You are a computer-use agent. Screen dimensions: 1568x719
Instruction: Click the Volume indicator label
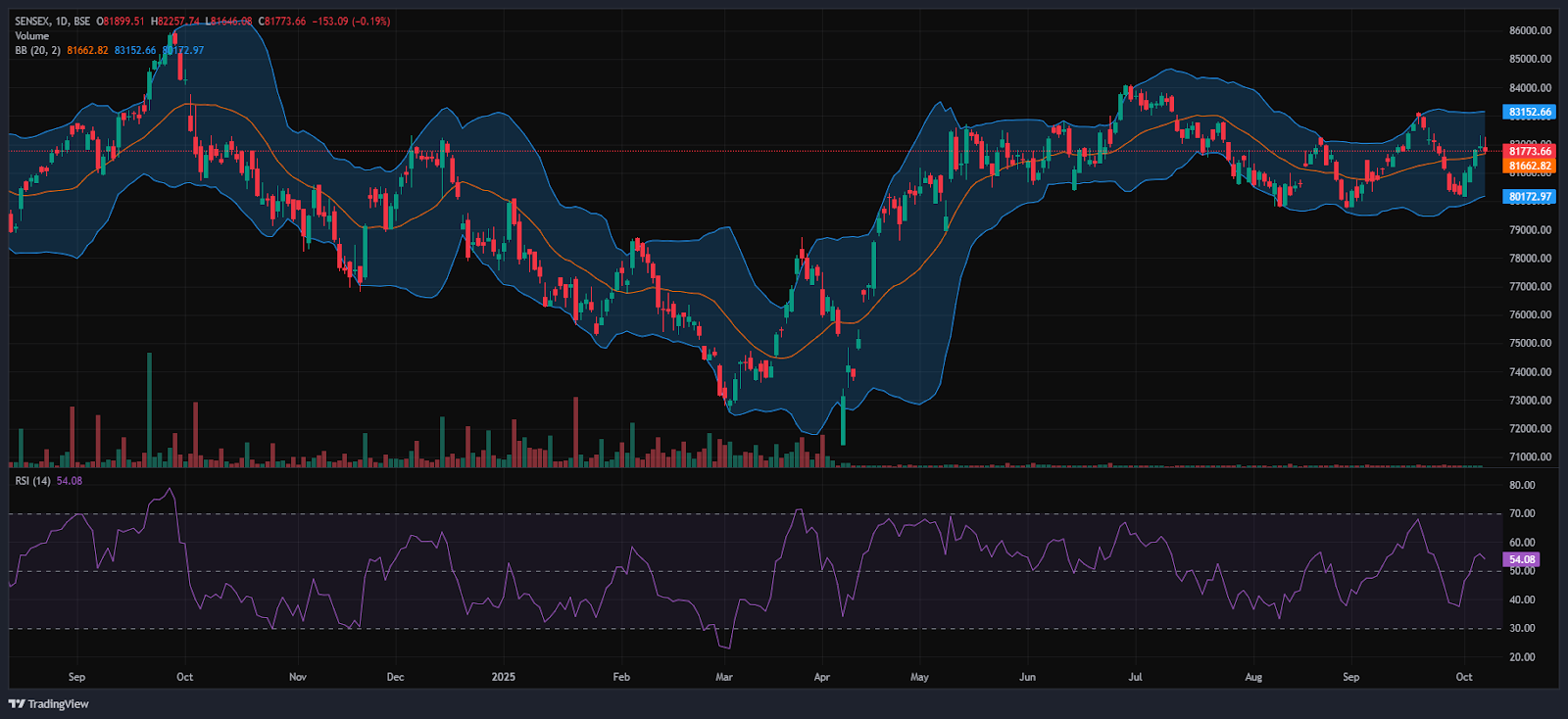[31, 35]
